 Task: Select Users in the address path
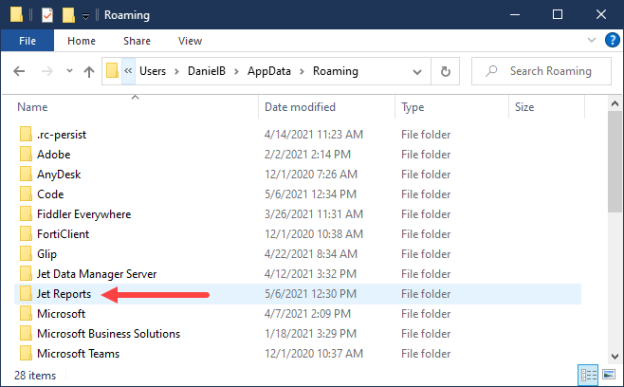152,71
